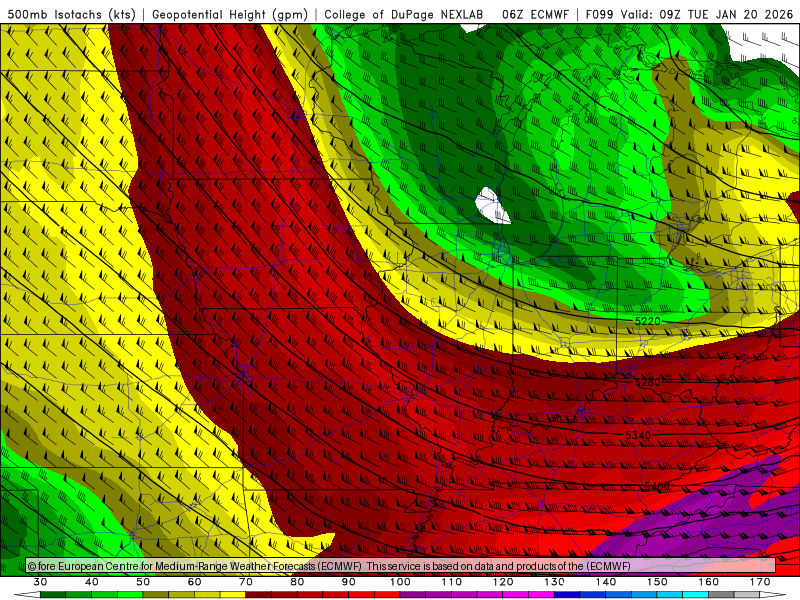
Task: Click the 70 value on the color scale
Action: coord(246,582)
